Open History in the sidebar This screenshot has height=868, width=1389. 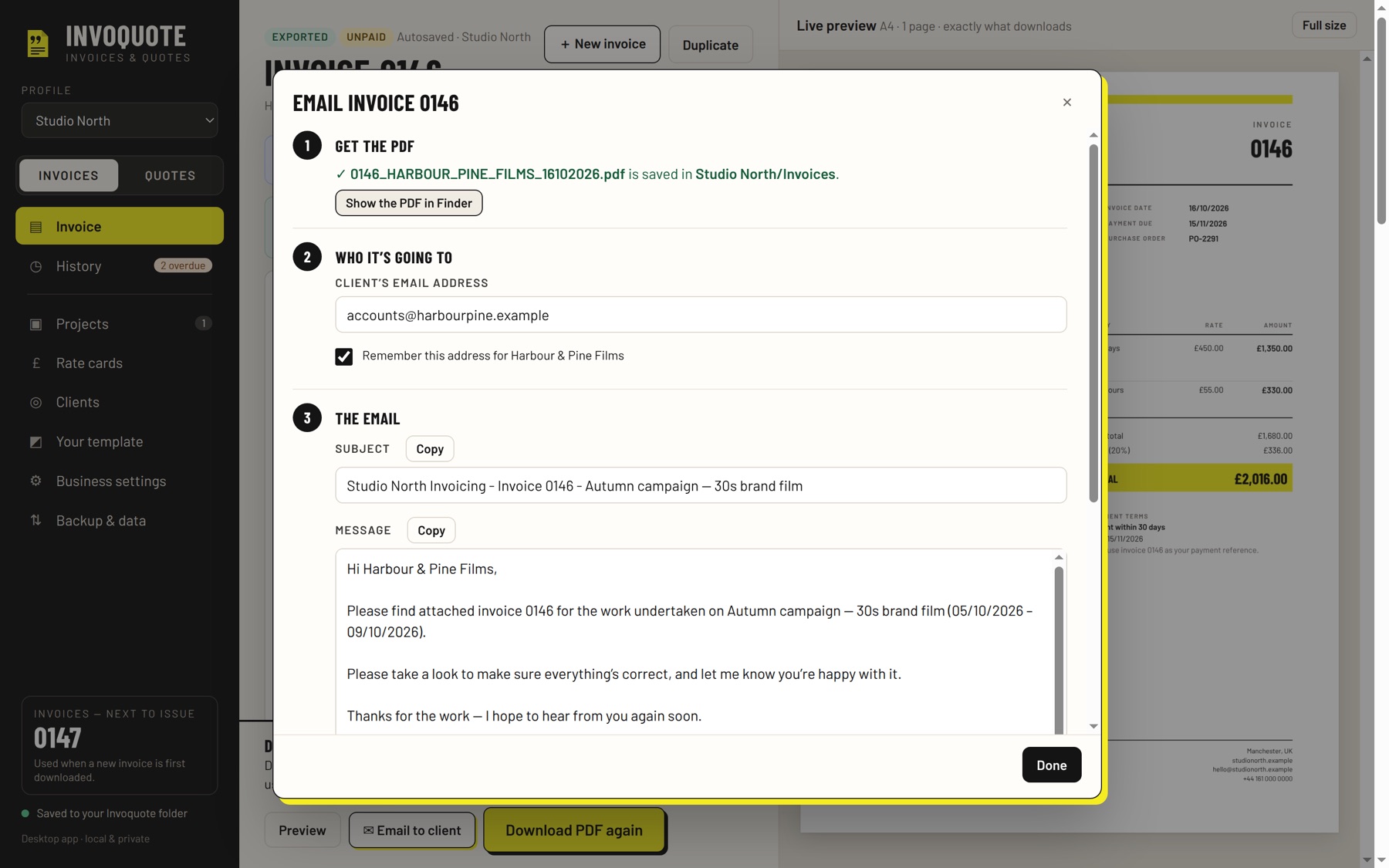(x=120, y=266)
